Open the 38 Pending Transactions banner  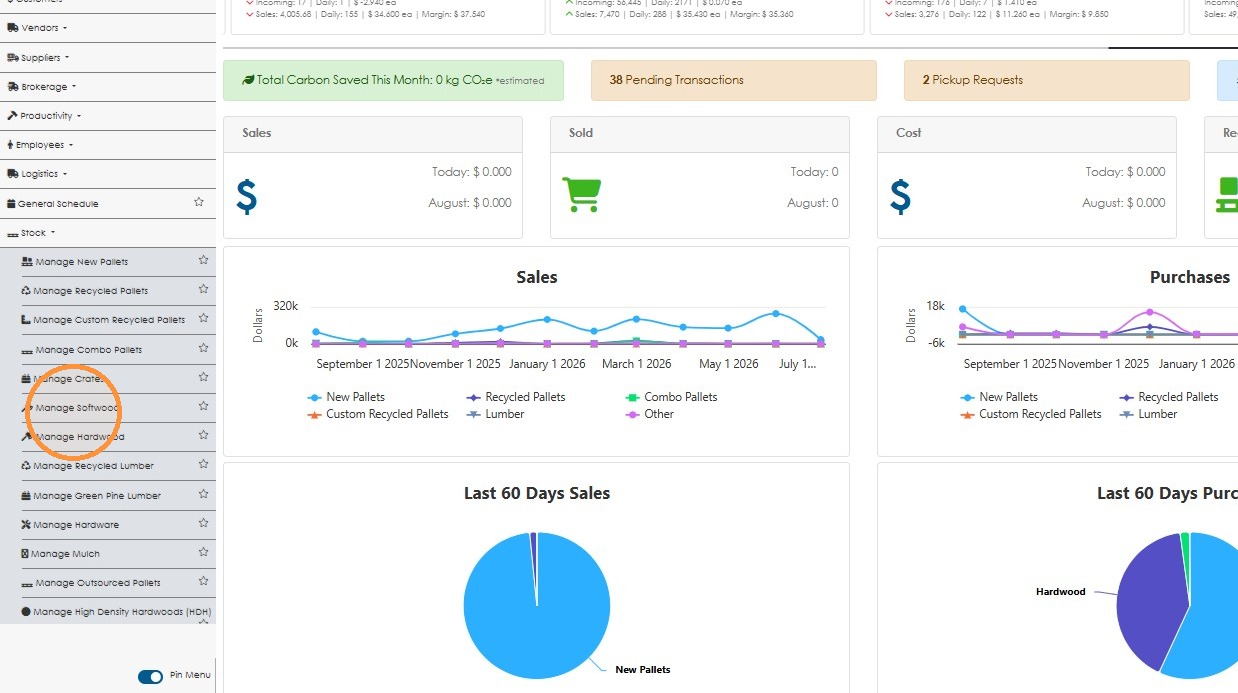[x=734, y=80]
